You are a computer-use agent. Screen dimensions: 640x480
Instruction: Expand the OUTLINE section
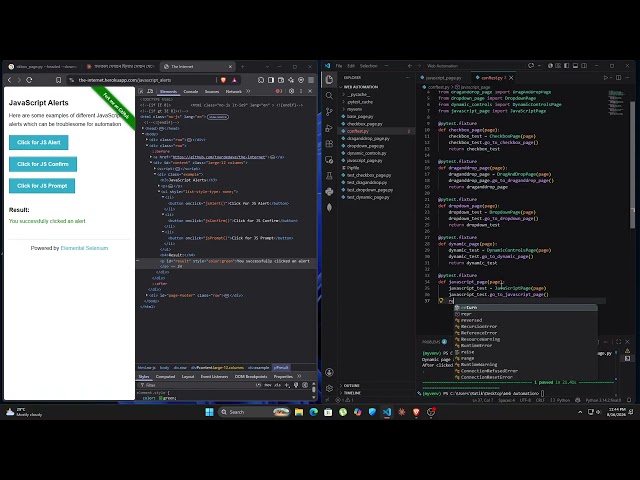[x=351, y=385]
